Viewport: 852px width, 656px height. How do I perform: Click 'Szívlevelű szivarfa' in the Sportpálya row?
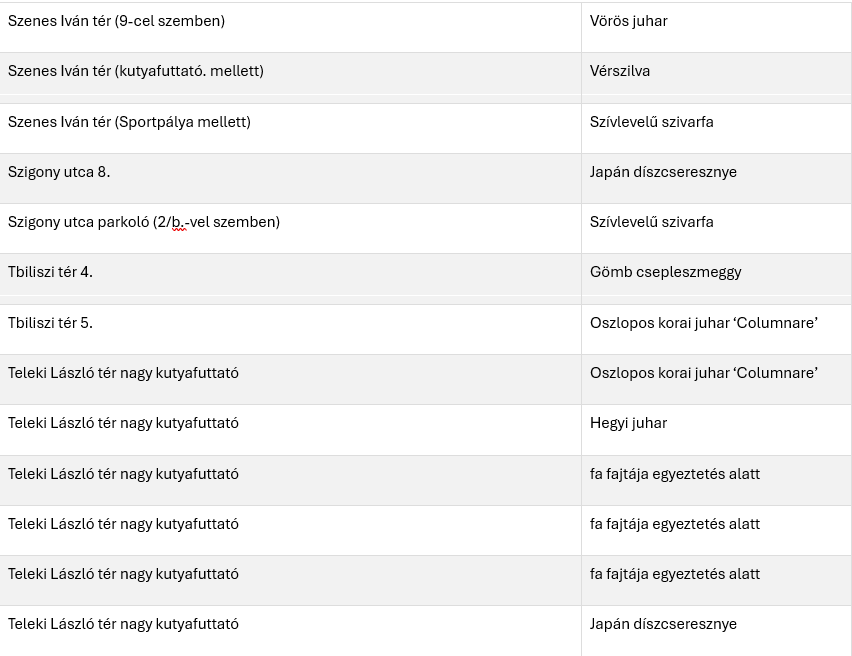[651, 122]
